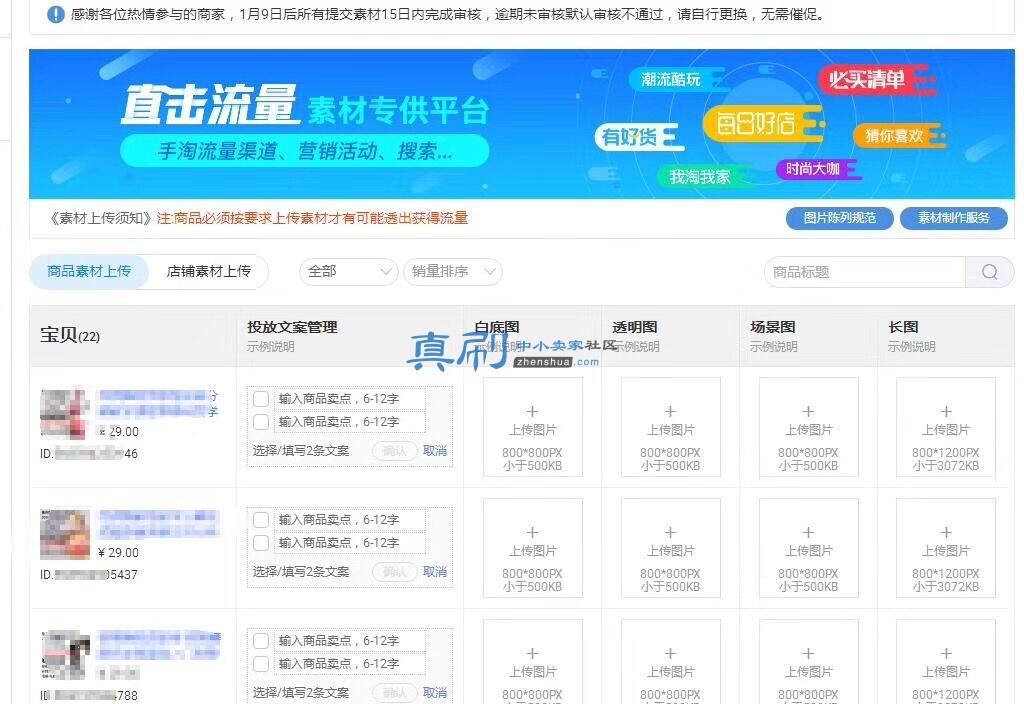Upload 场景图 image for item ID ending 5437
Viewport: 1024px width, 704px height.
pos(808,548)
